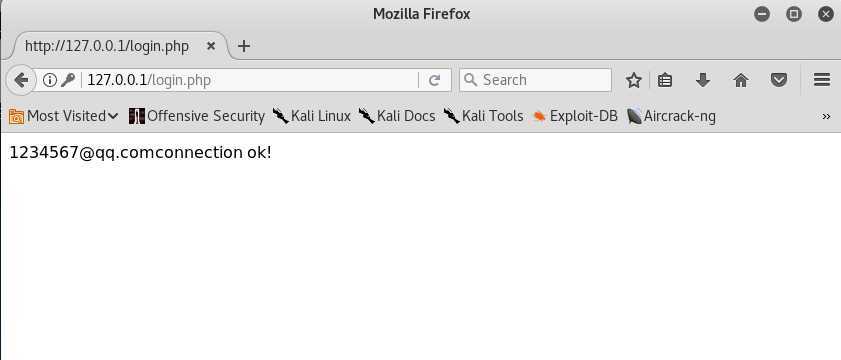Open the Firefox hamburger menu
Screen dimensions: 841x360
coord(822,80)
